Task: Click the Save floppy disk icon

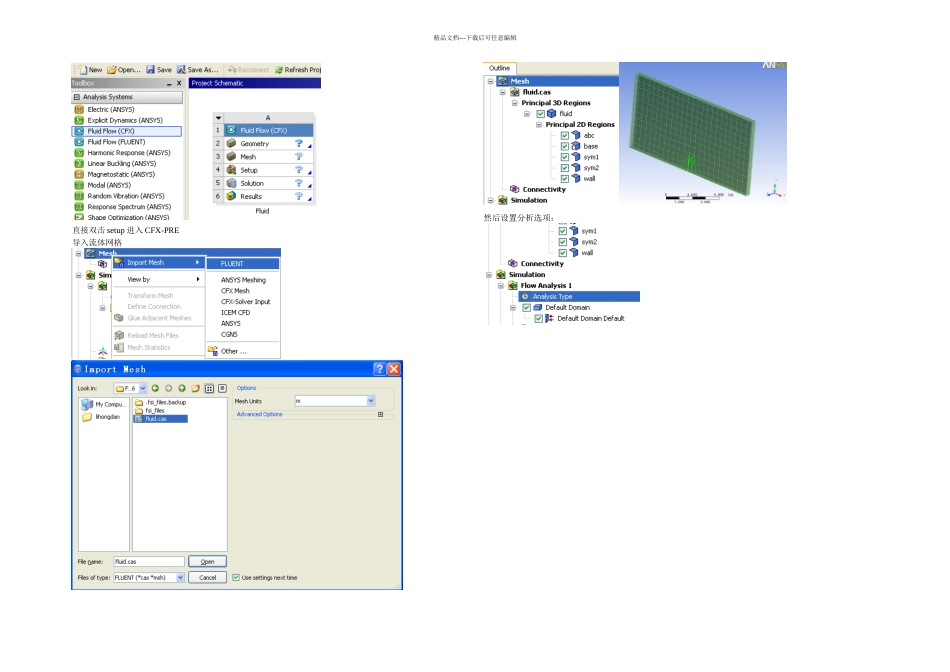Action: [150, 70]
